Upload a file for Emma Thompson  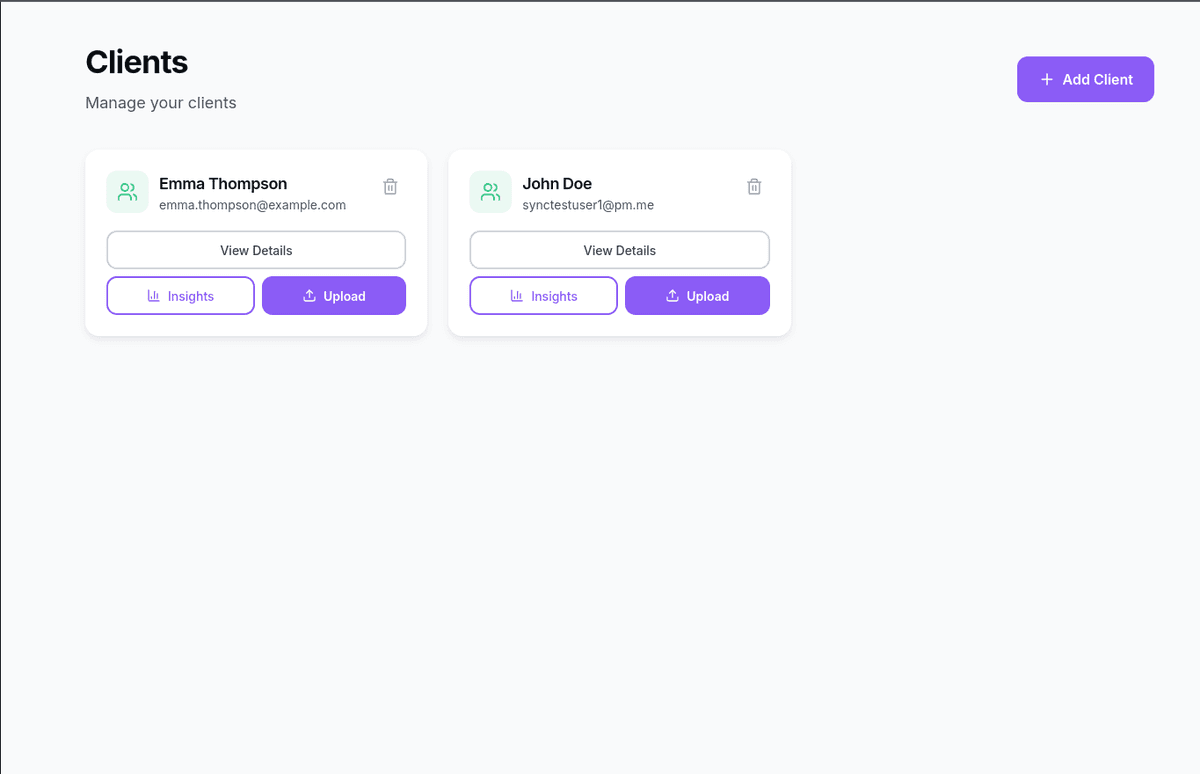click(334, 295)
